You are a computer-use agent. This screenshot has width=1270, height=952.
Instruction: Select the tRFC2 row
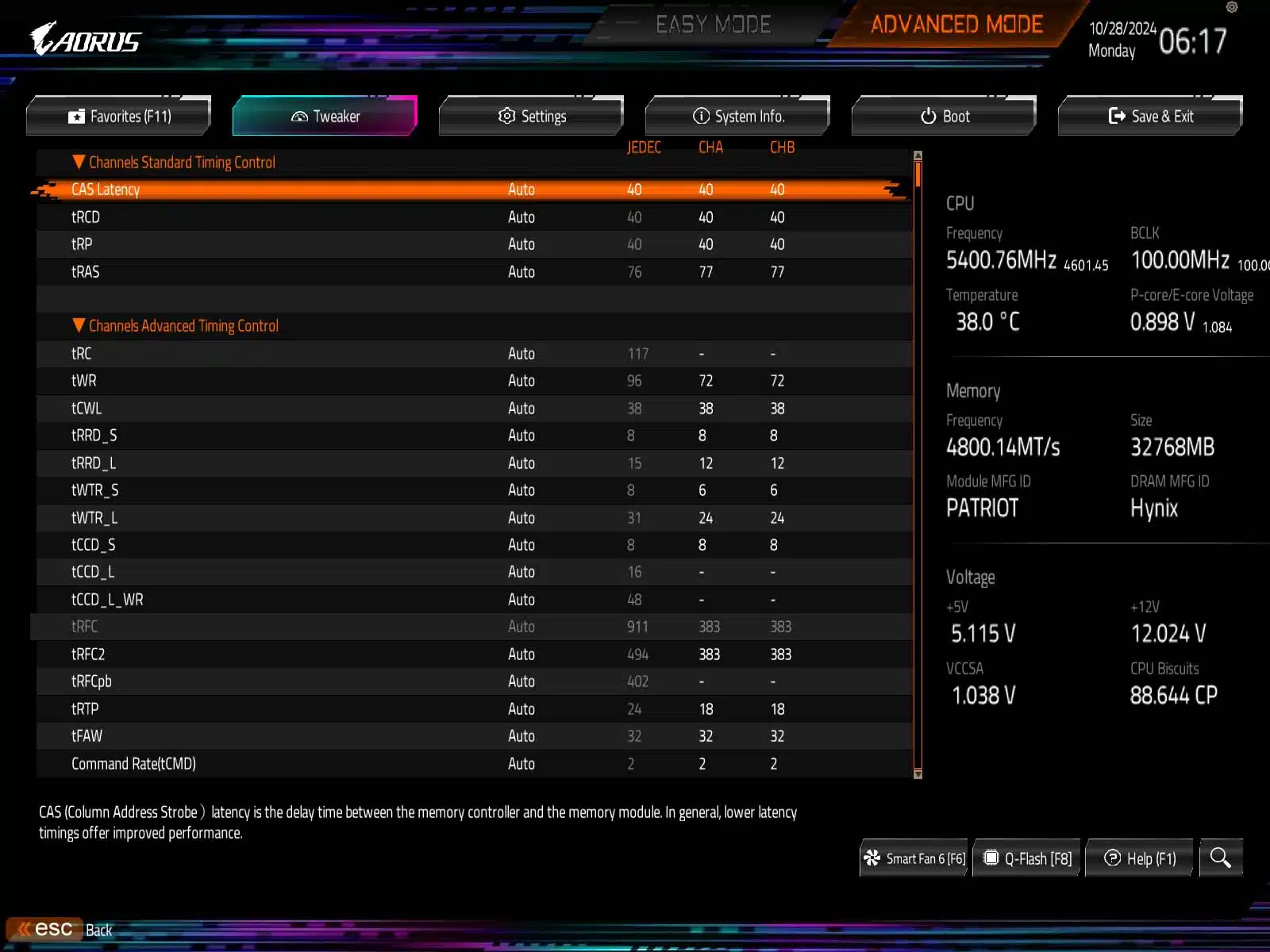[x=475, y=654]
